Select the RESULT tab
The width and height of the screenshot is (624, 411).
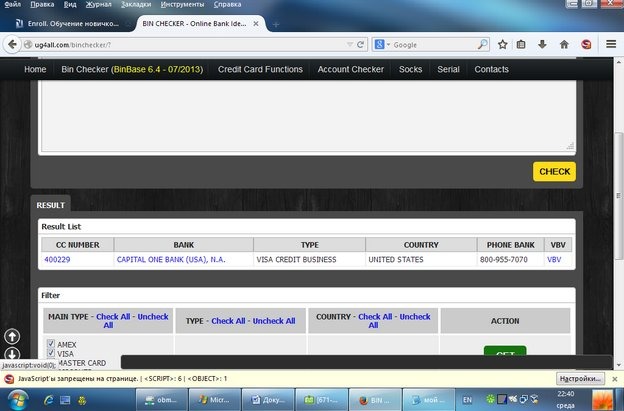(x=51, y=205)
